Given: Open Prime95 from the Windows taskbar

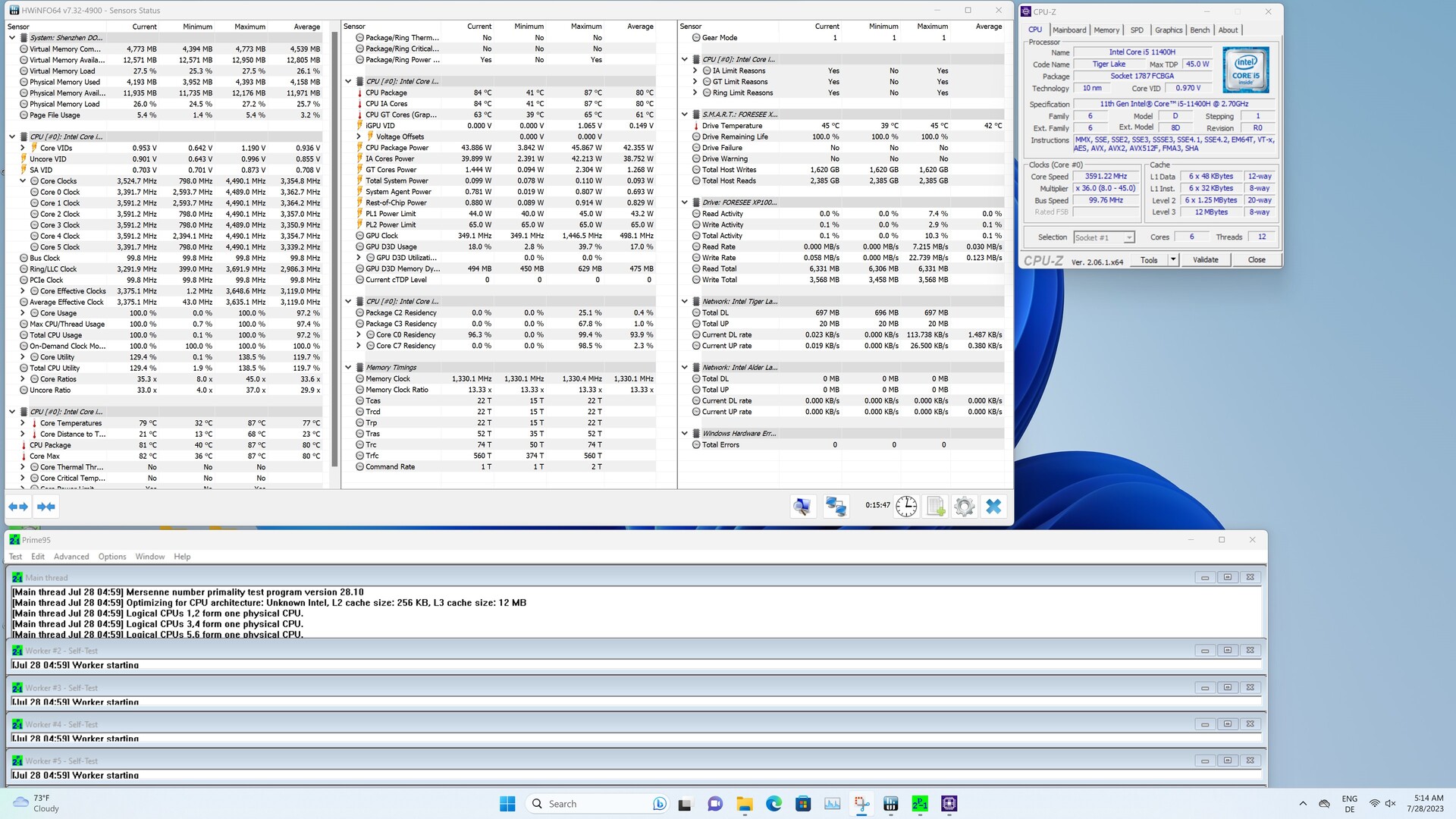Looking at the screenshot, I should coord(920,804).
